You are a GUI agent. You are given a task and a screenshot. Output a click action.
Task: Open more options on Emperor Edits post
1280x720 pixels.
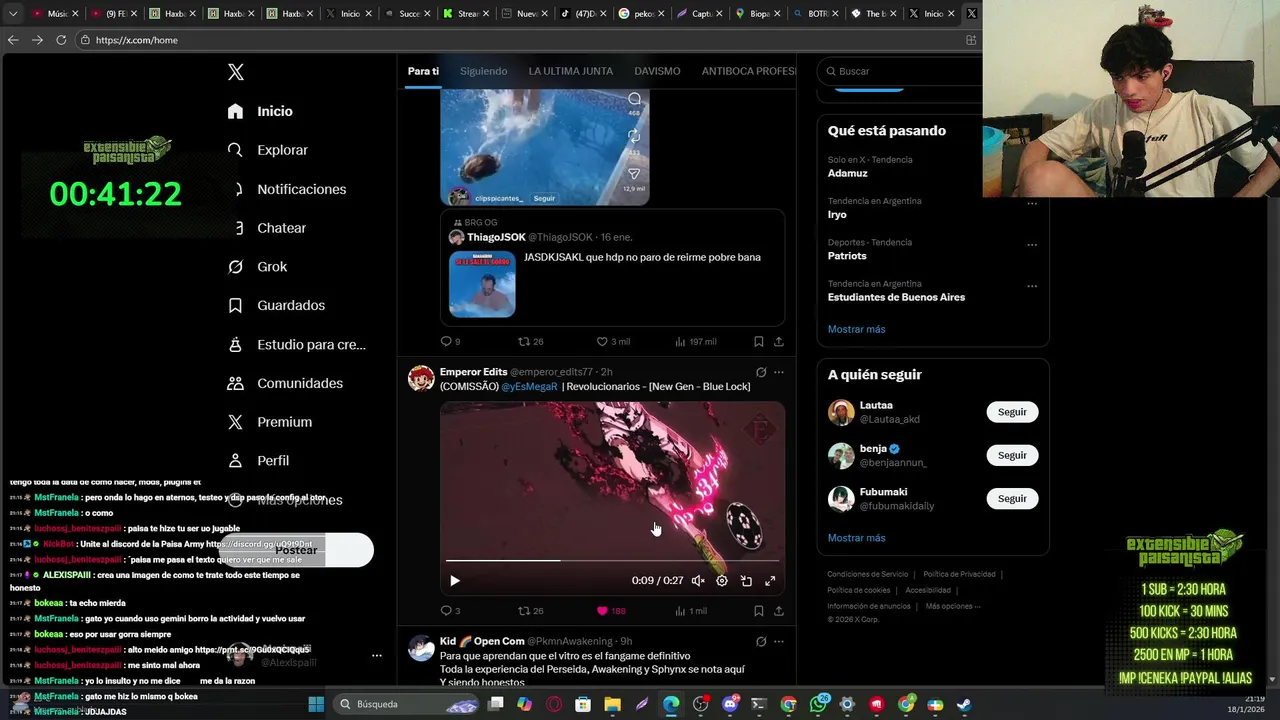pos(779,372)
